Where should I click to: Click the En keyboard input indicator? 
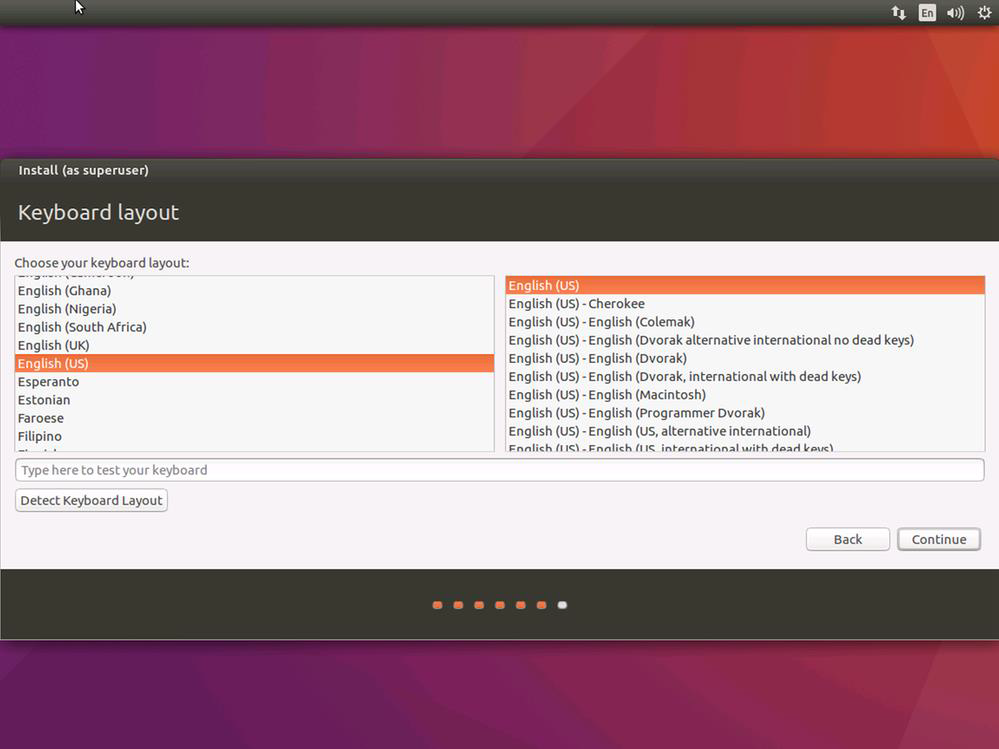tap(927, 13)
